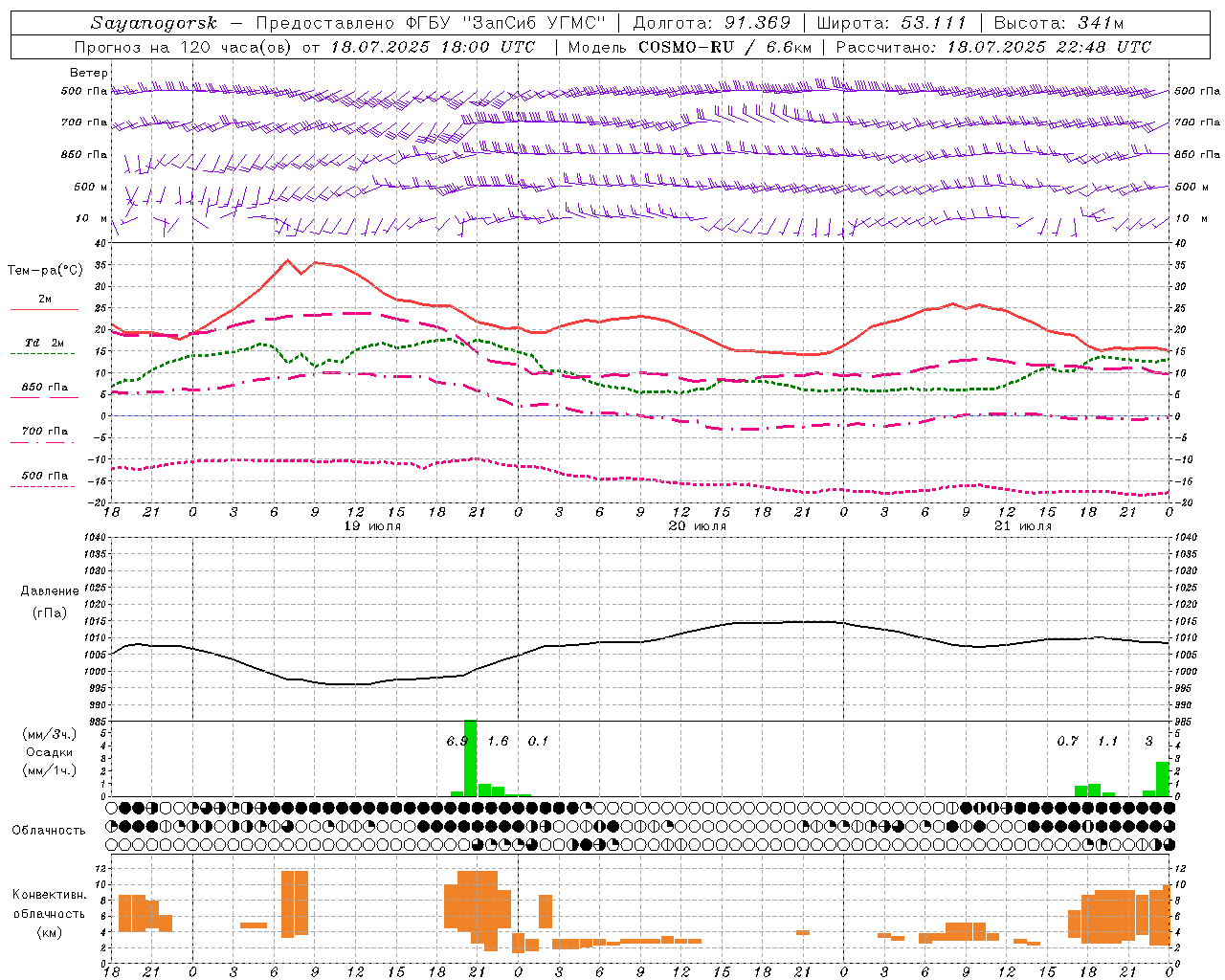Click 'Прогноз на 120 часа(ов)' forecast text
Image resolution: width=1225 pixels, height=980 pixels.
(184, 47)
